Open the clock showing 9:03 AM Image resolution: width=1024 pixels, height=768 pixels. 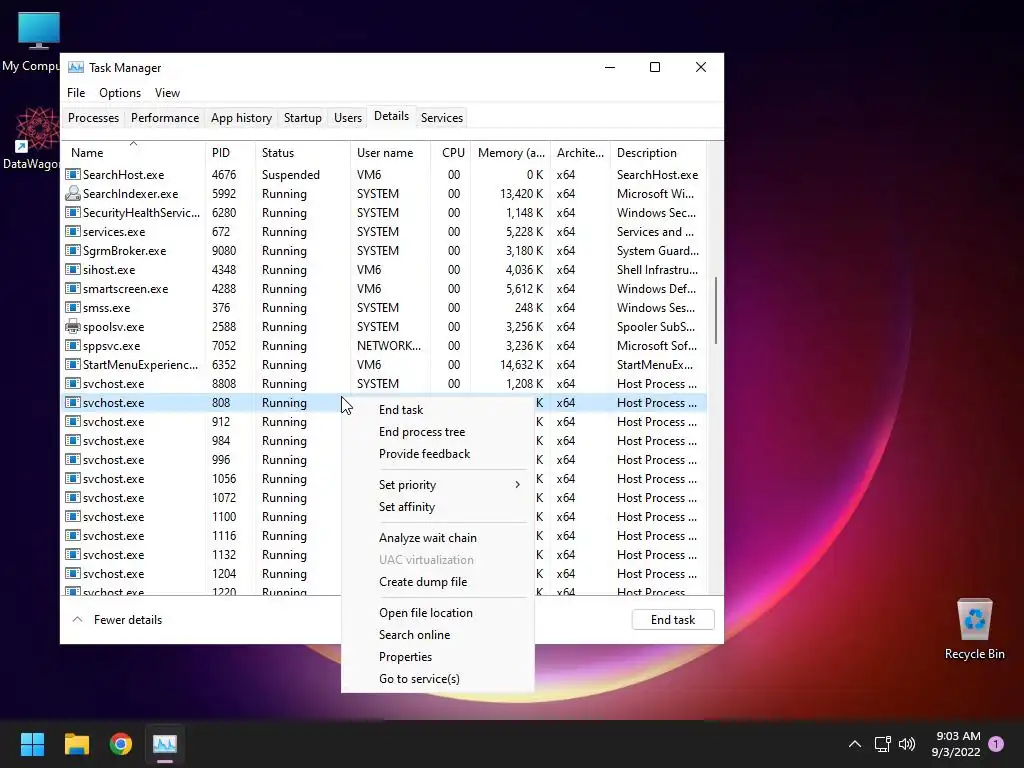click(x=957, y=744)
